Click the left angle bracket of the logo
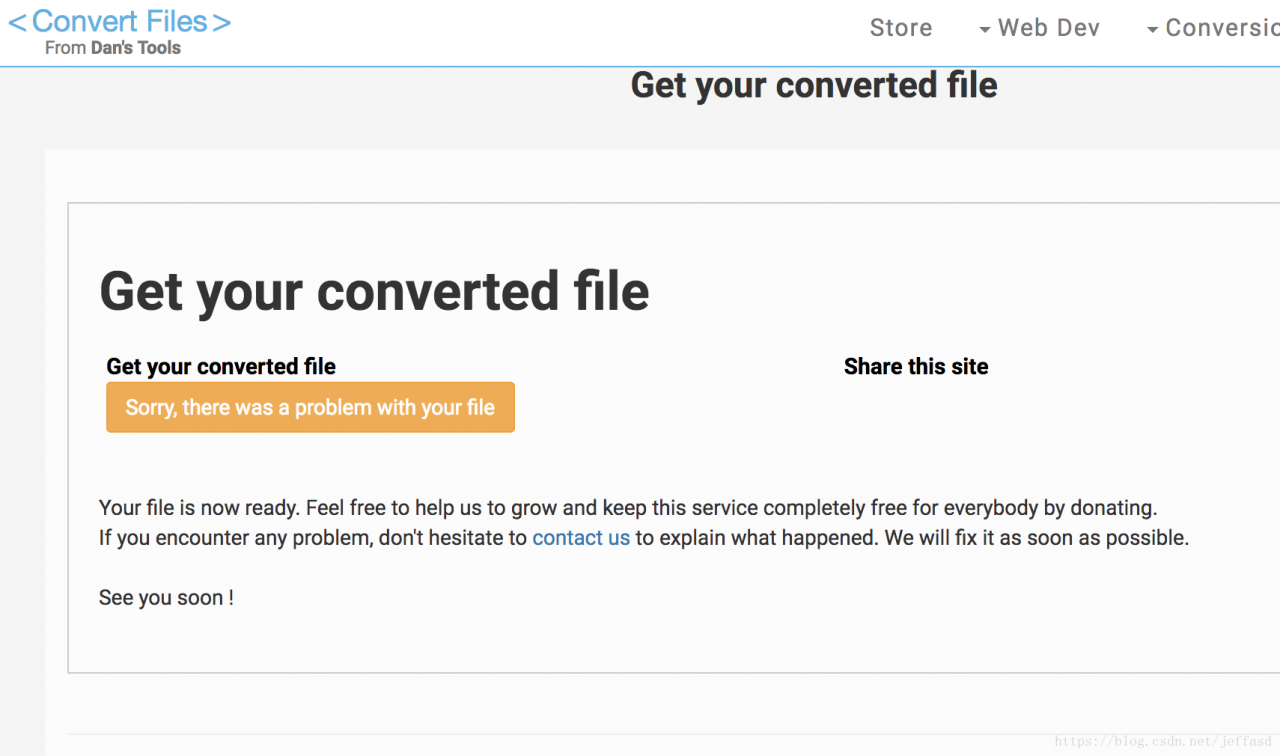This screenshot has height=756, width=1280. pos(17,22)
